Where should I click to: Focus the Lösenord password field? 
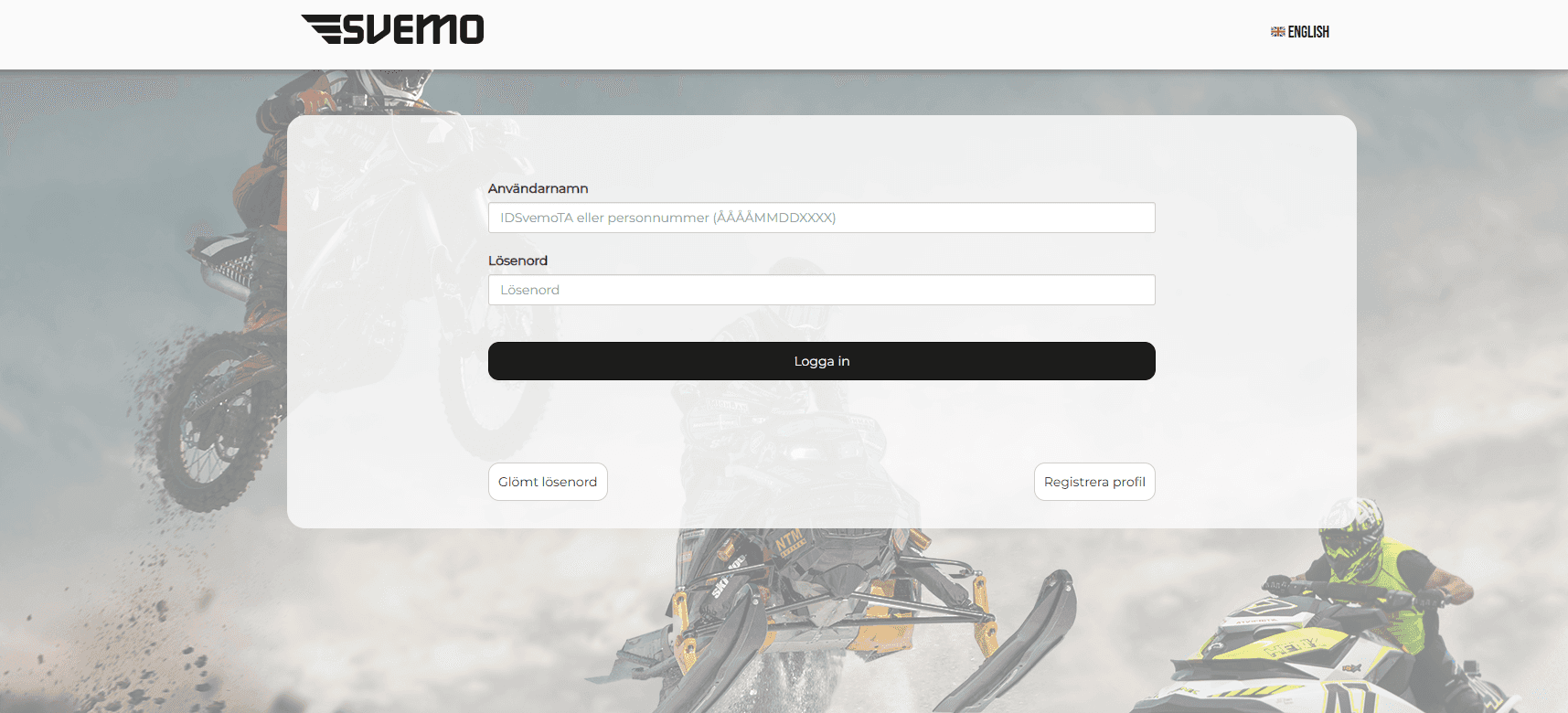(x=821, y=290)
